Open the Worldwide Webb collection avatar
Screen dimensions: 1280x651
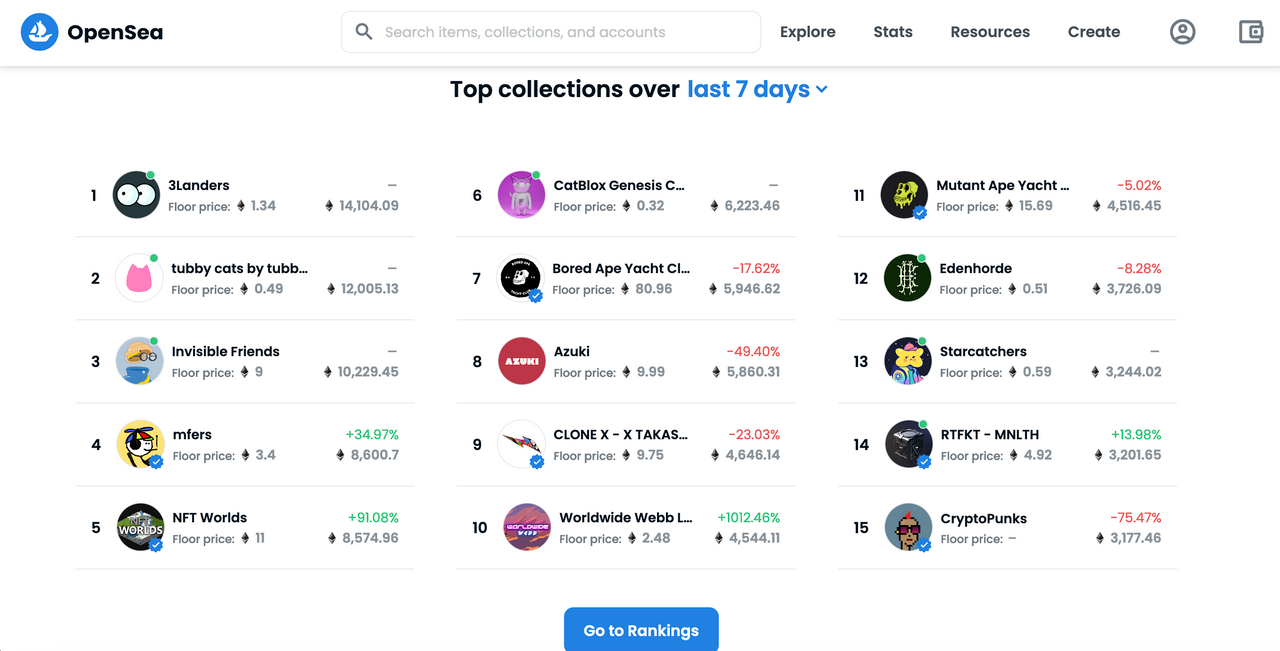(x=527, y=527)
